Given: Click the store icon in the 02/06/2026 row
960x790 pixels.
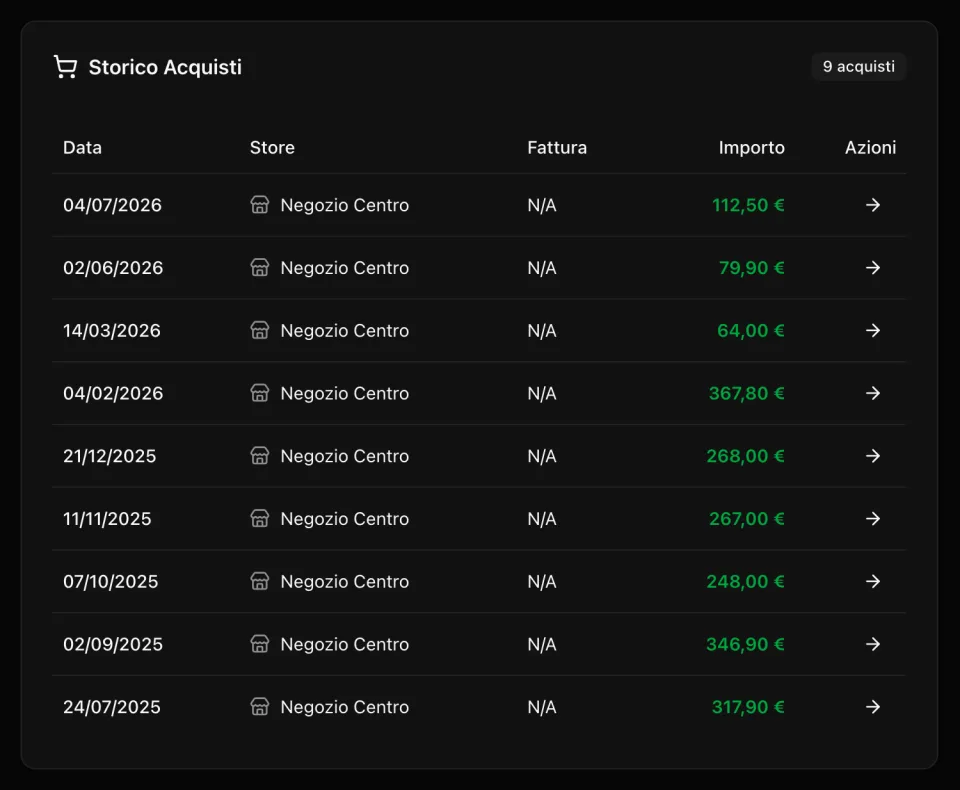Looking at the screenshot, I should [x=260, y=268].
